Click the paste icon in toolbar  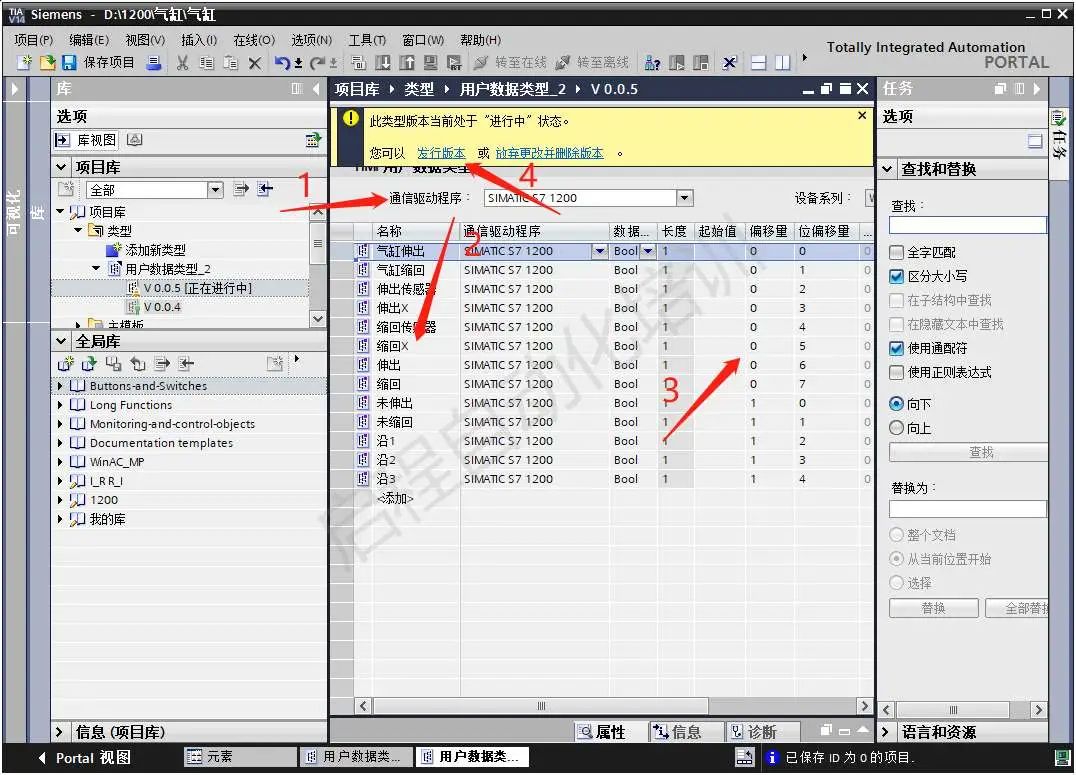click(231, 62)
